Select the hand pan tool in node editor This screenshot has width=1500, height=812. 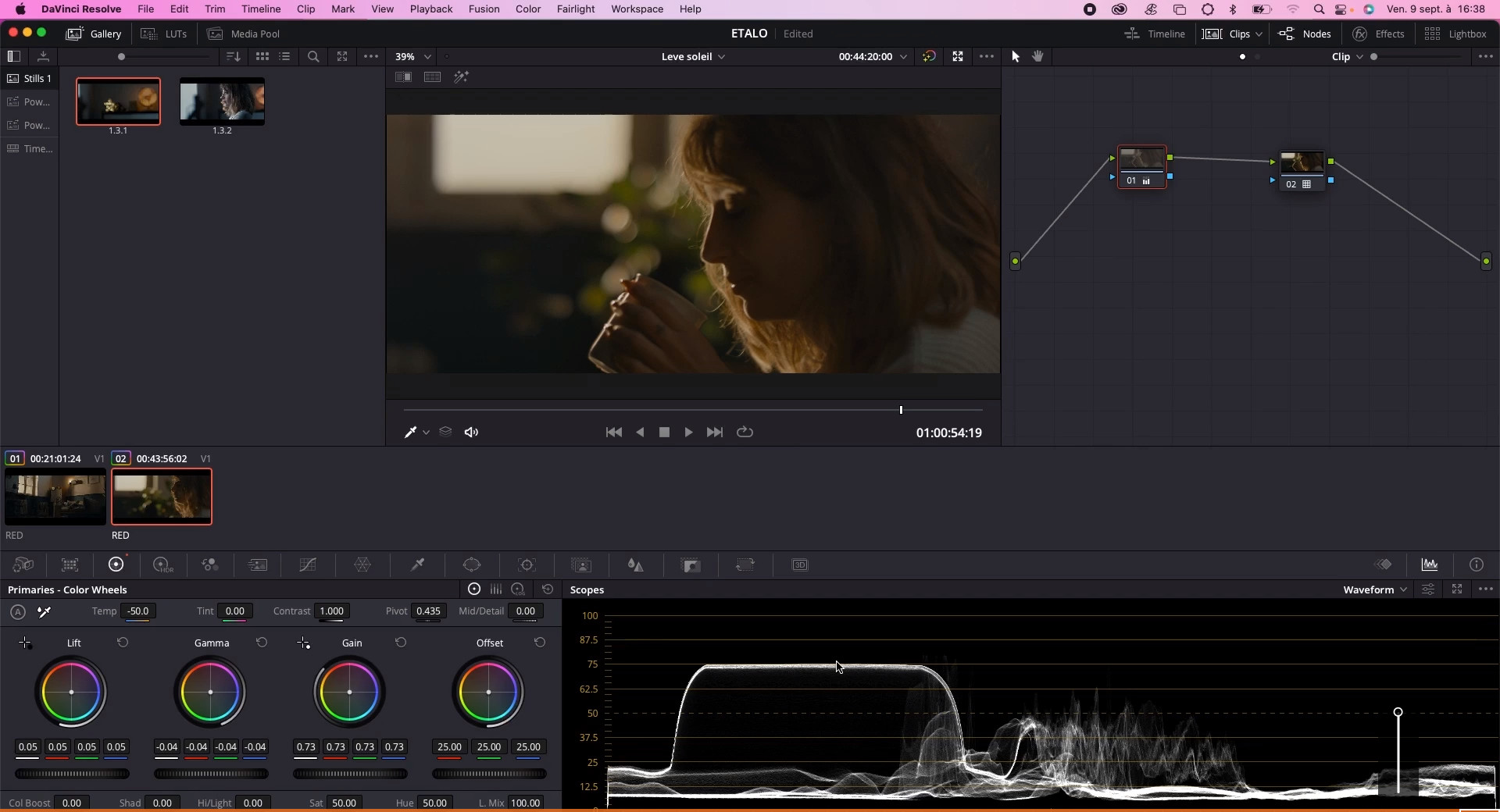click(1038, 56)
